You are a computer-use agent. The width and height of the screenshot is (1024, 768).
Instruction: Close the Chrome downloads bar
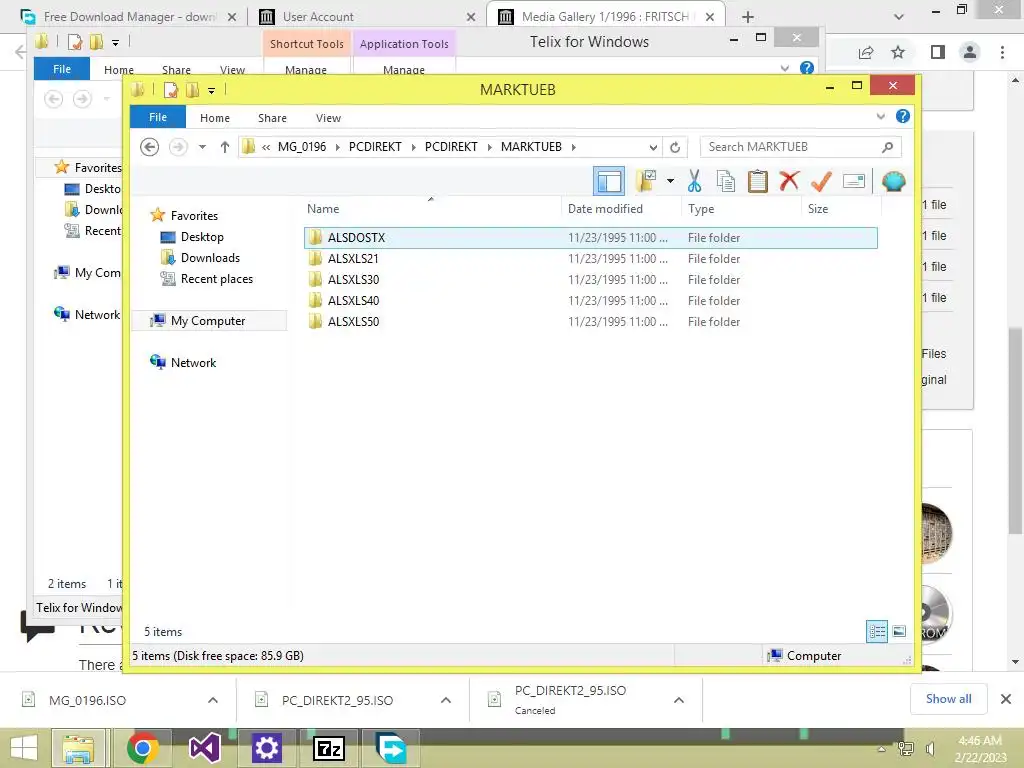1006,699
